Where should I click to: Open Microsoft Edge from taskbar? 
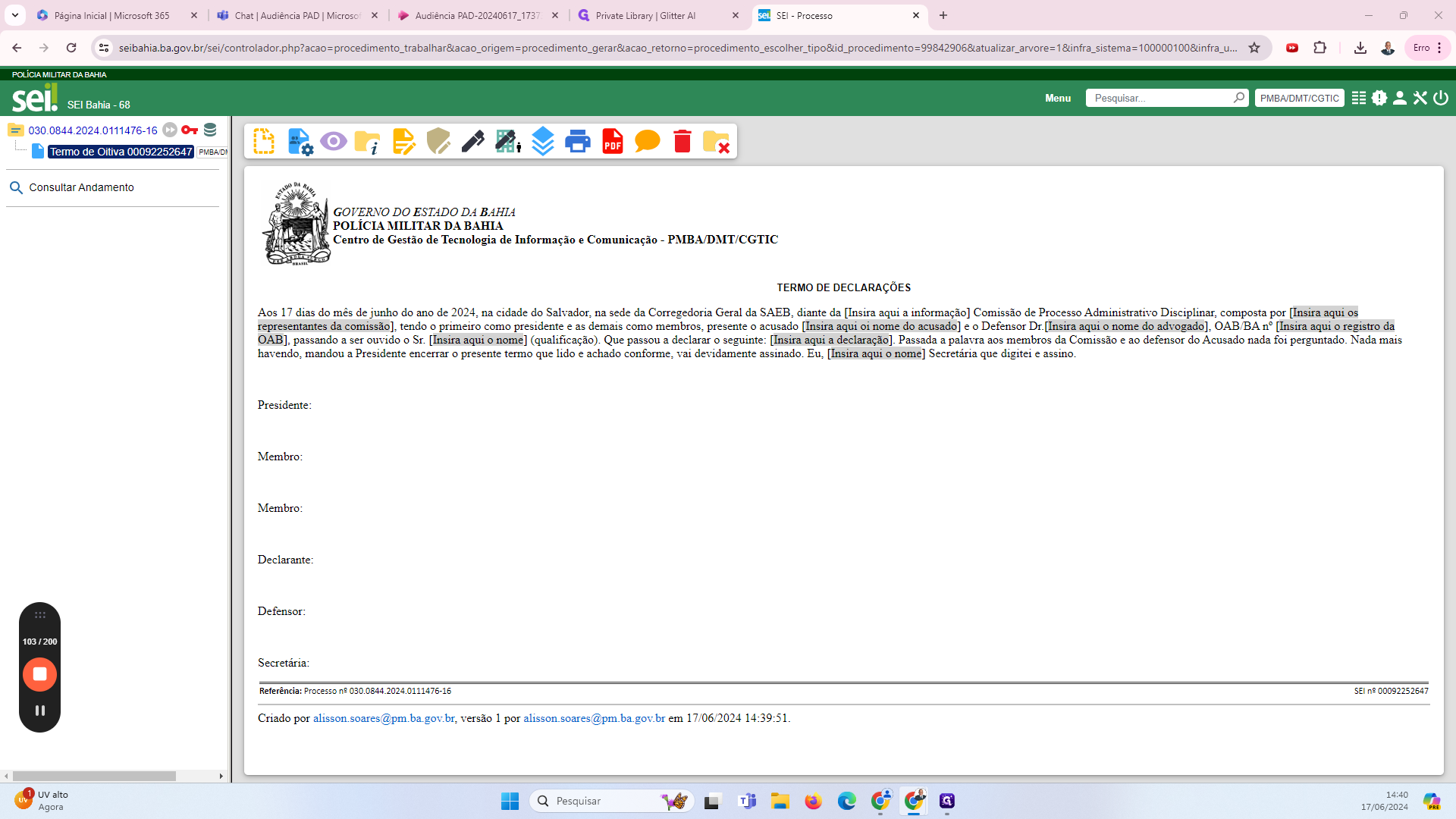(x=847, y=801)
